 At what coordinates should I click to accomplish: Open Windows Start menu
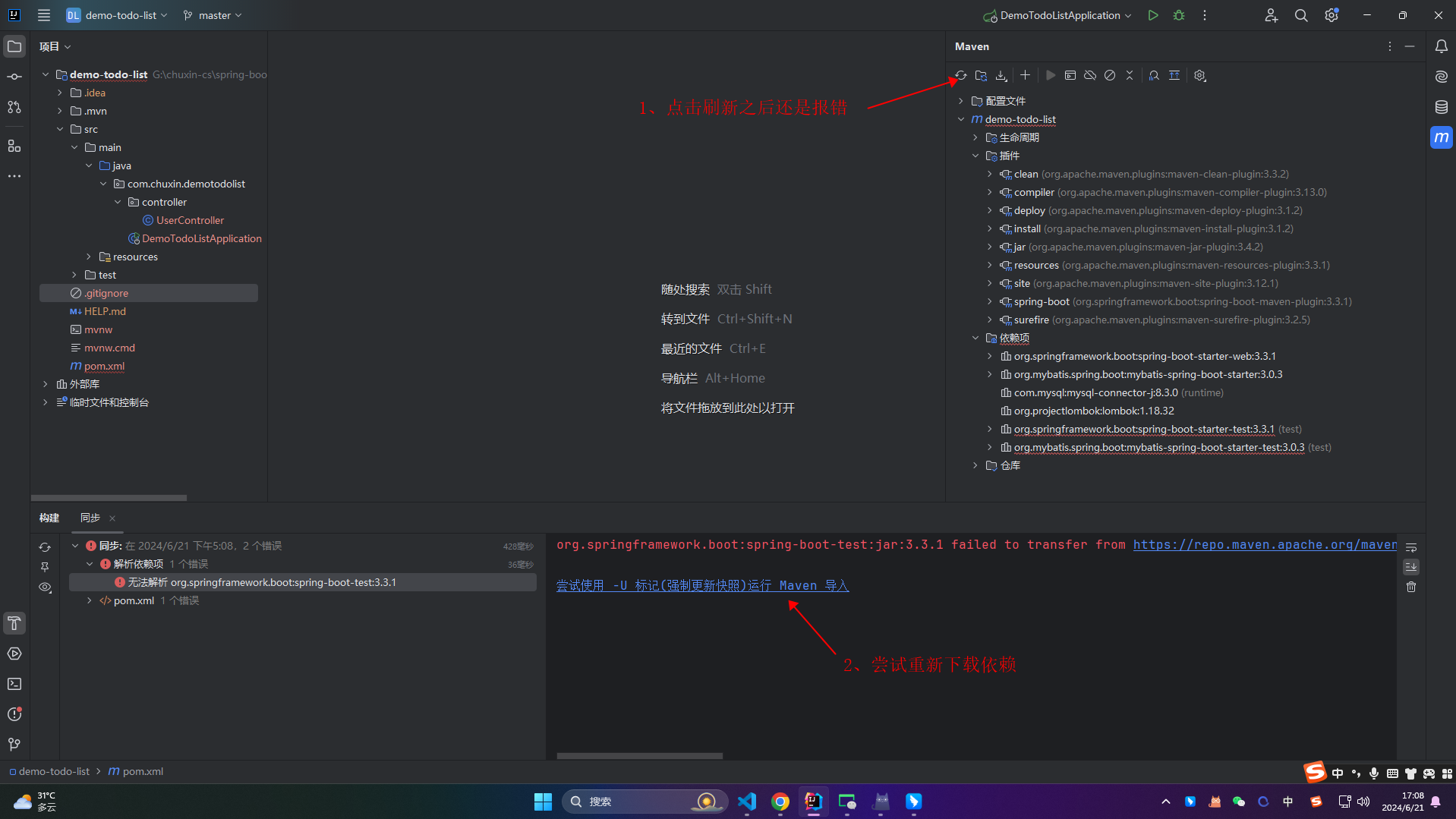coord(543,802)
